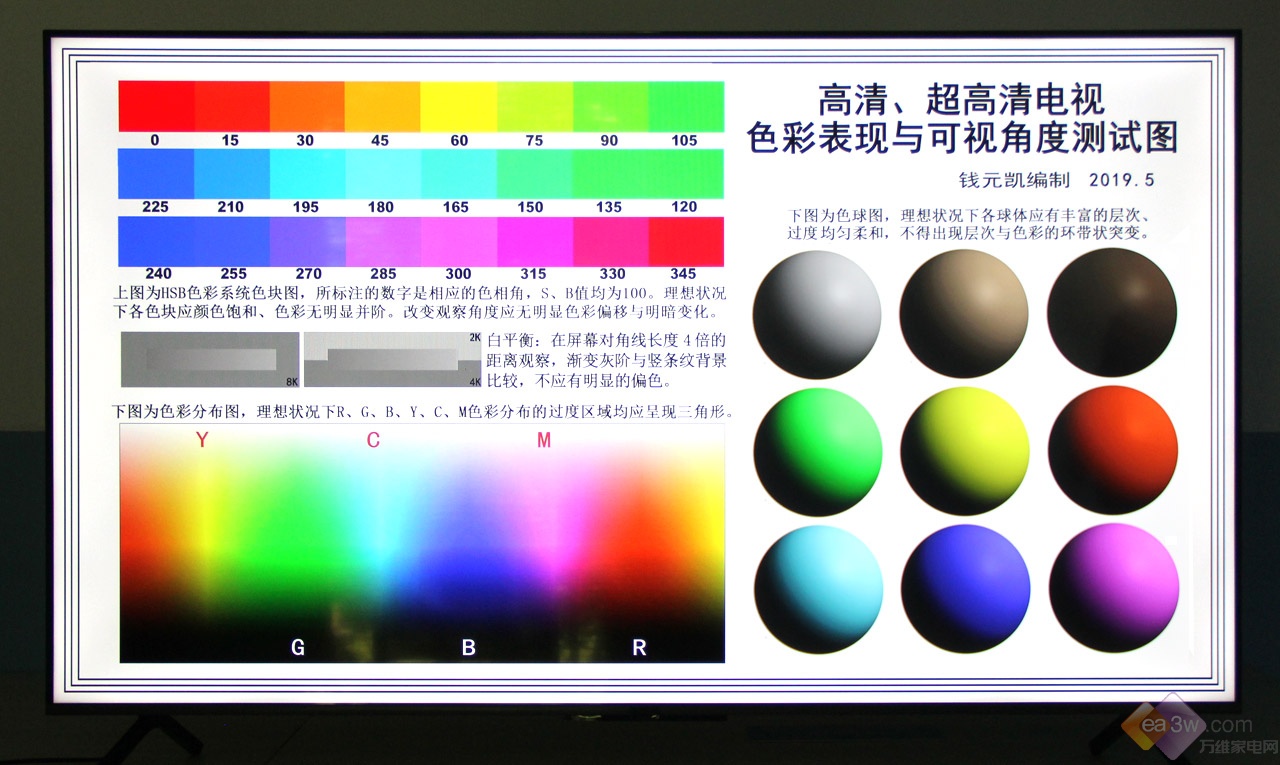Image resolution: width=1280 pixels, height=765 pixels.
Task: Select the hue 120 green color block
Action: (686, 174)
